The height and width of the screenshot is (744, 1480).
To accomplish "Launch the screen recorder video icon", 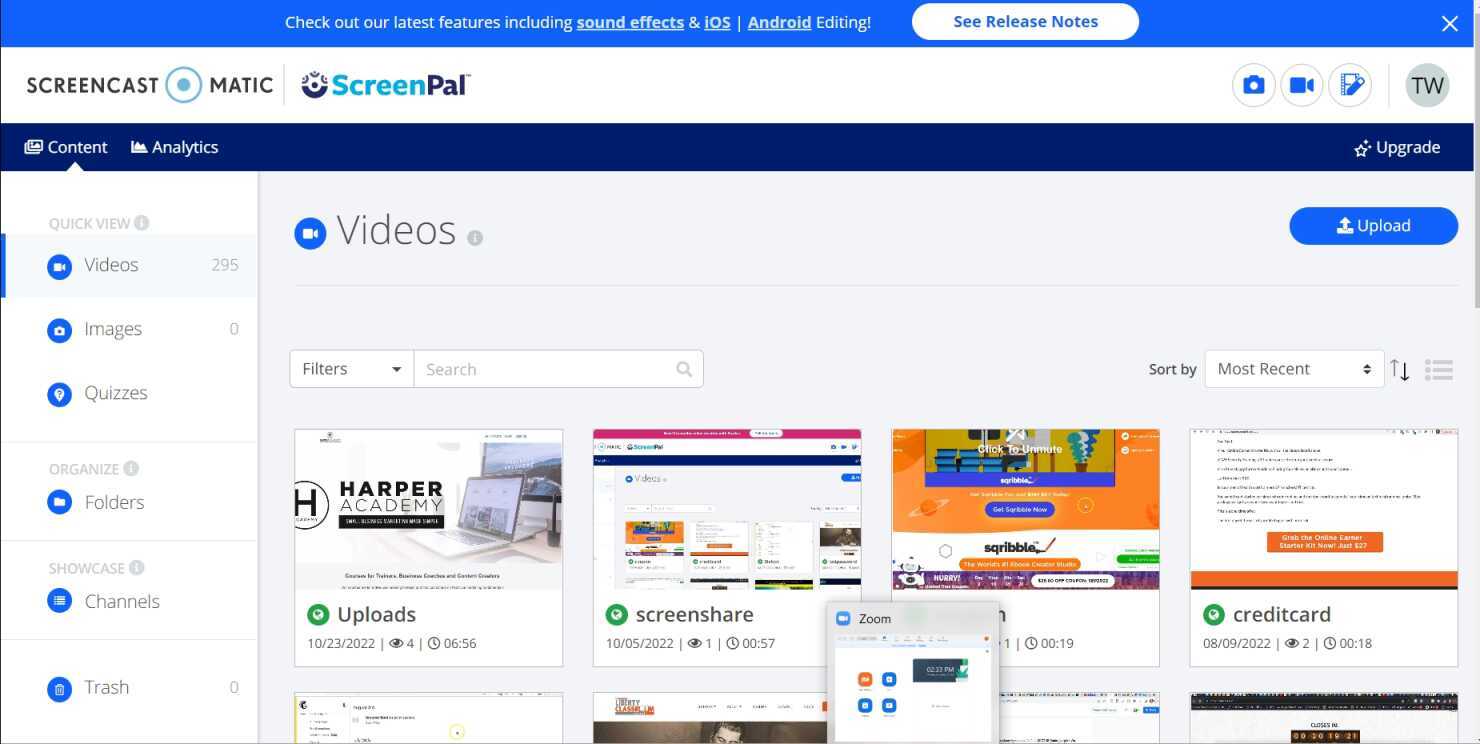I will coord(1301,85).
